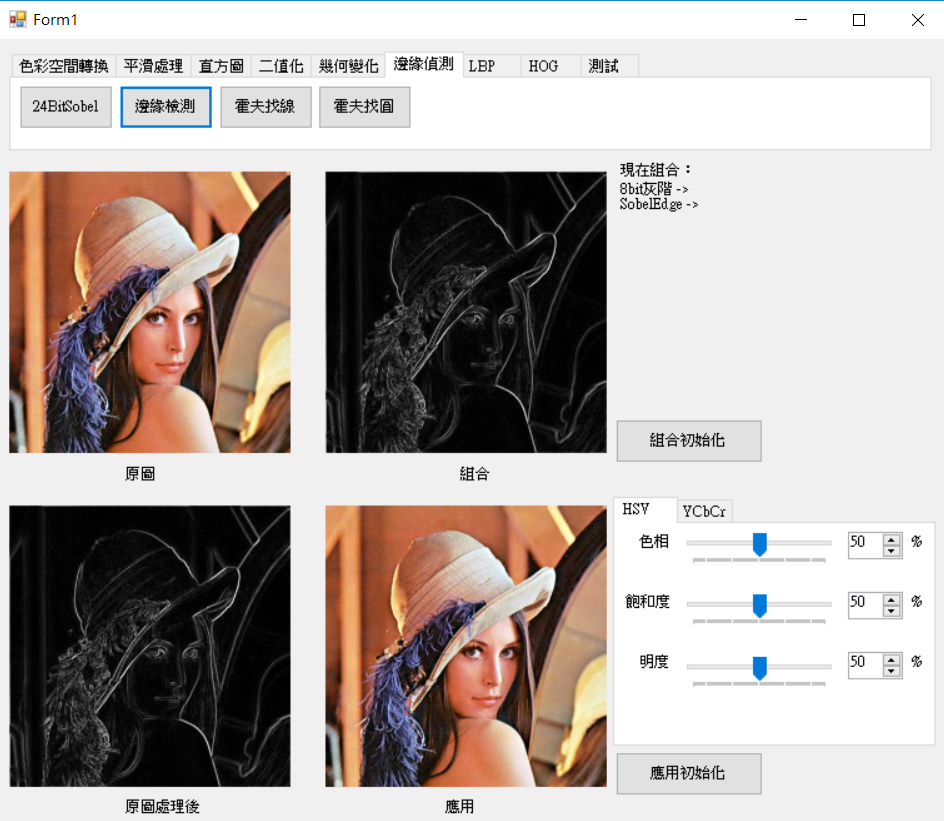
Task: Click the Form1 application icon
Action: (x=17, y=19)
